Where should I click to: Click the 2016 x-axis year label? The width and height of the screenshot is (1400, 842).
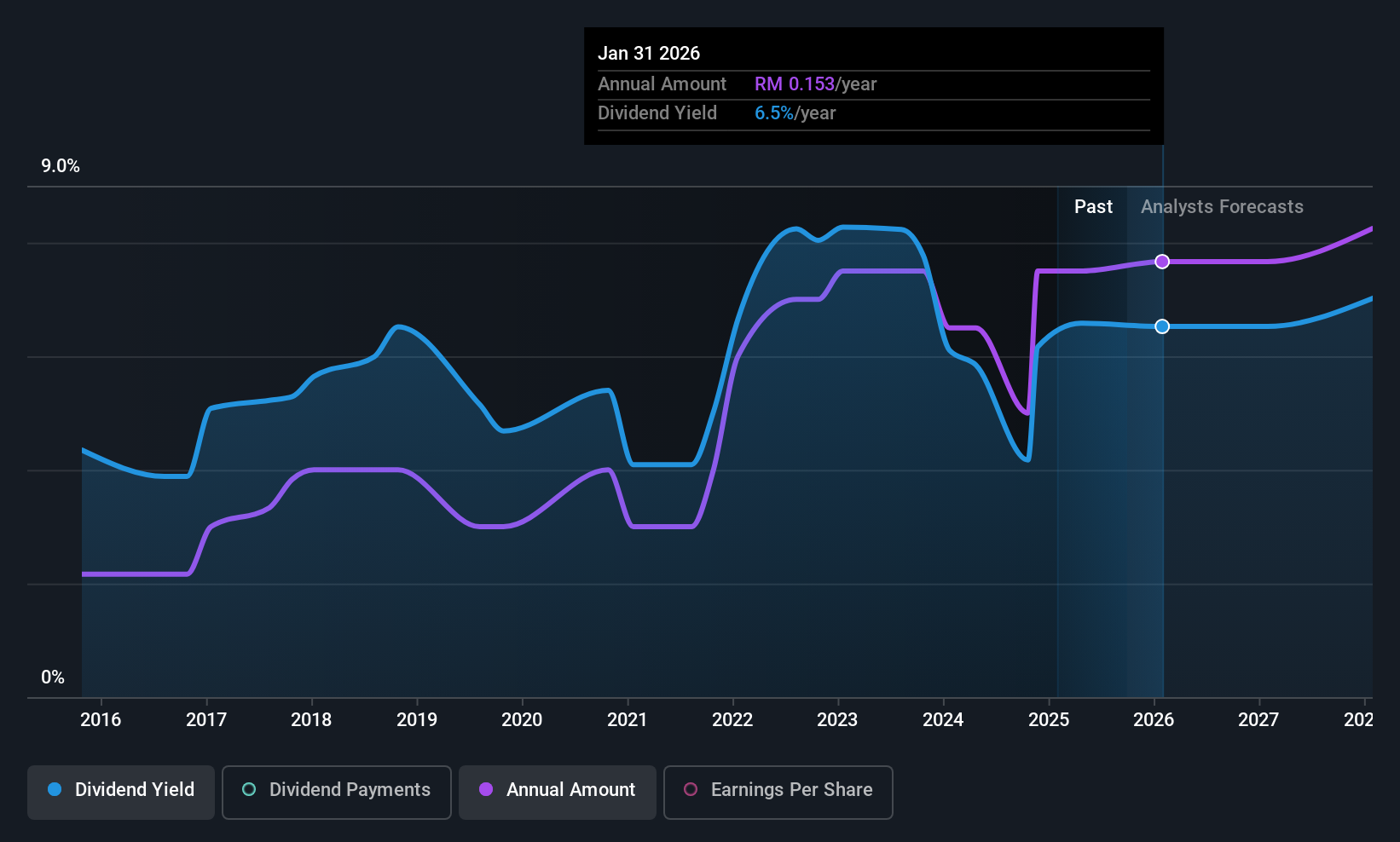pos(101,720)
